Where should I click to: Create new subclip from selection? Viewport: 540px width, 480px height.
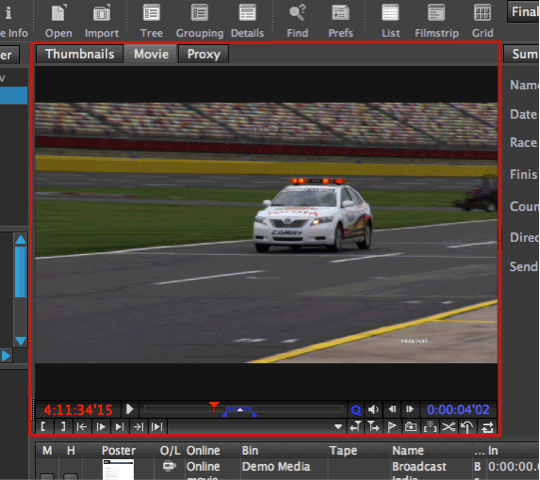(430, 427)
